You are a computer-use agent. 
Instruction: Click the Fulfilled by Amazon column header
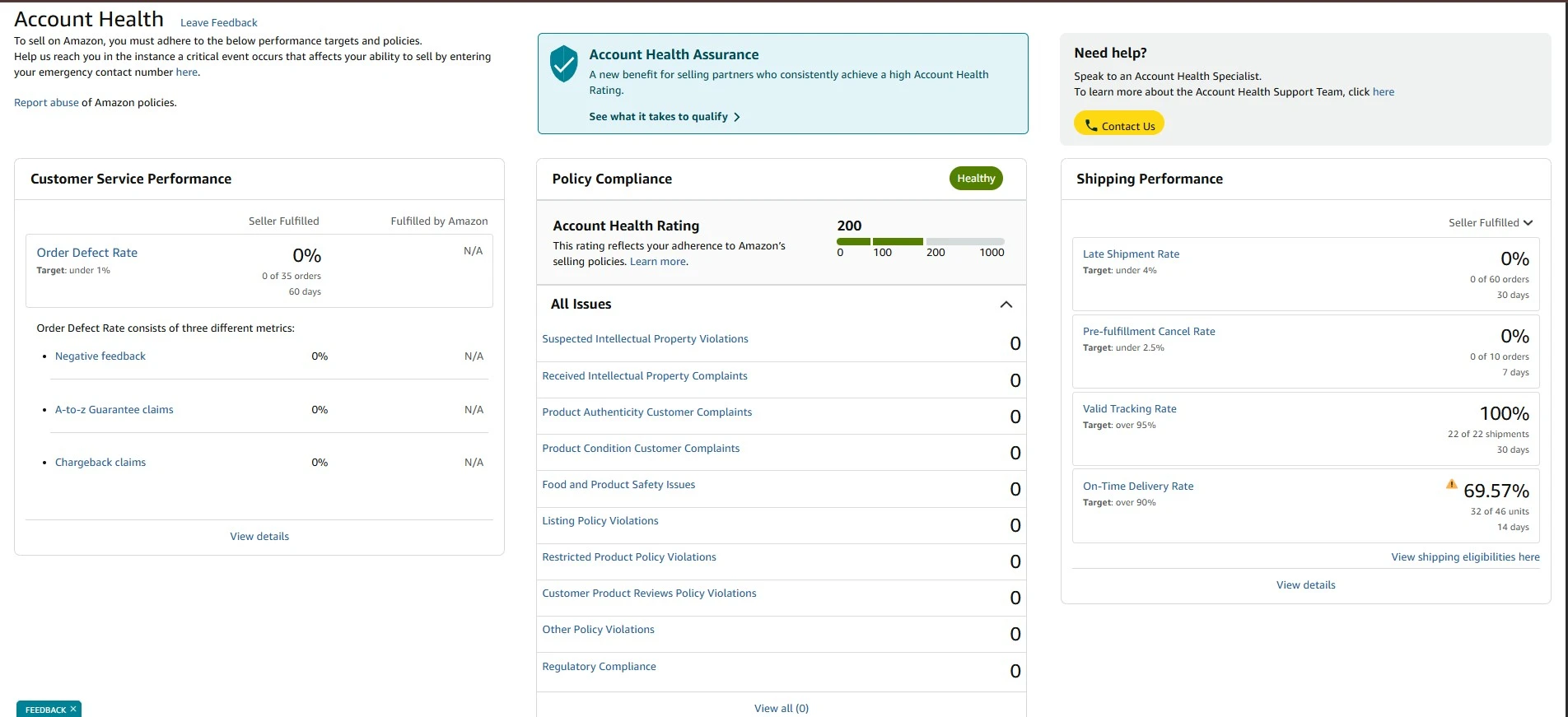coord(439,221)
